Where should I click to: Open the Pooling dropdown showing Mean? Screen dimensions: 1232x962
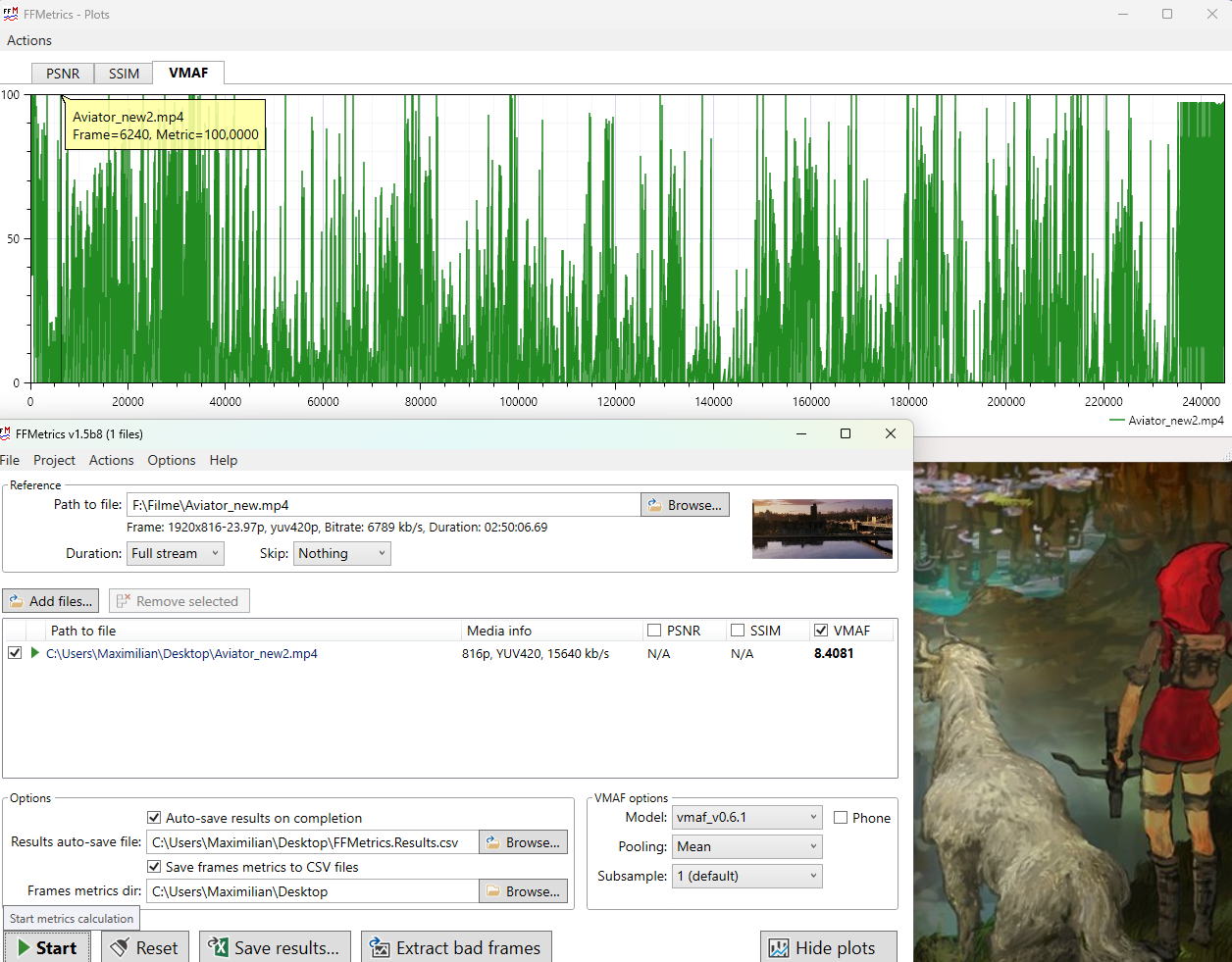(747, 846)
